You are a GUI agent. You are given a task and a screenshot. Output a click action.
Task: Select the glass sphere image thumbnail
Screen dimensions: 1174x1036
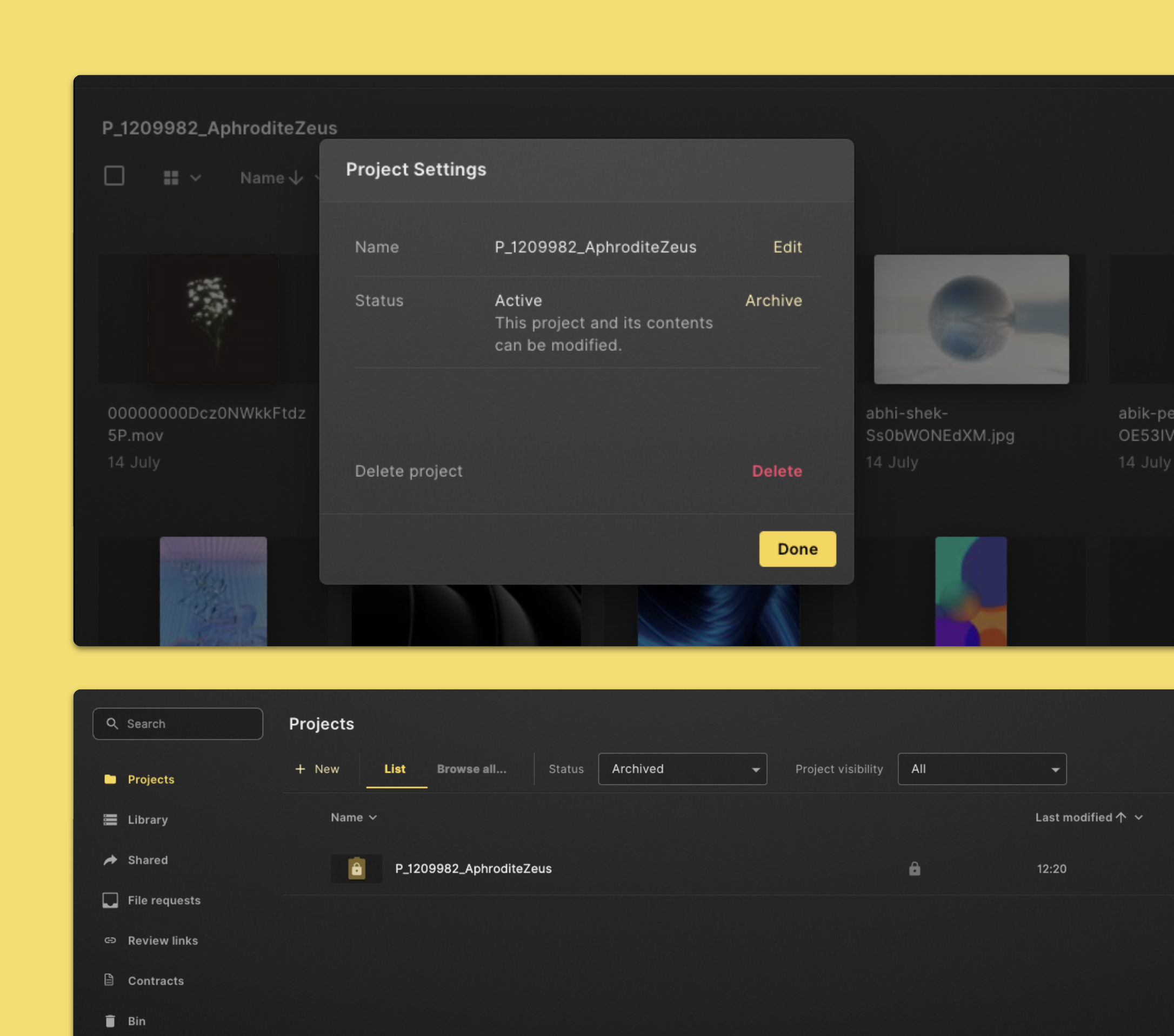[971, 319]
